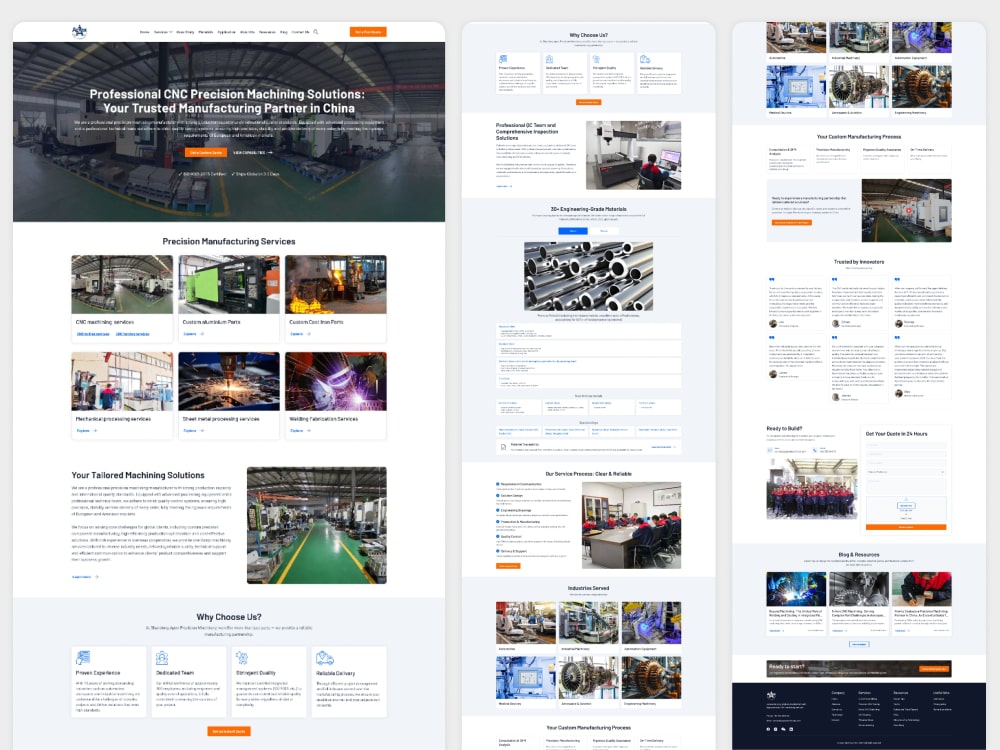Open the Blog navigation item
The width and height of the screenshot is (1000, 750).
pos(284,32)
